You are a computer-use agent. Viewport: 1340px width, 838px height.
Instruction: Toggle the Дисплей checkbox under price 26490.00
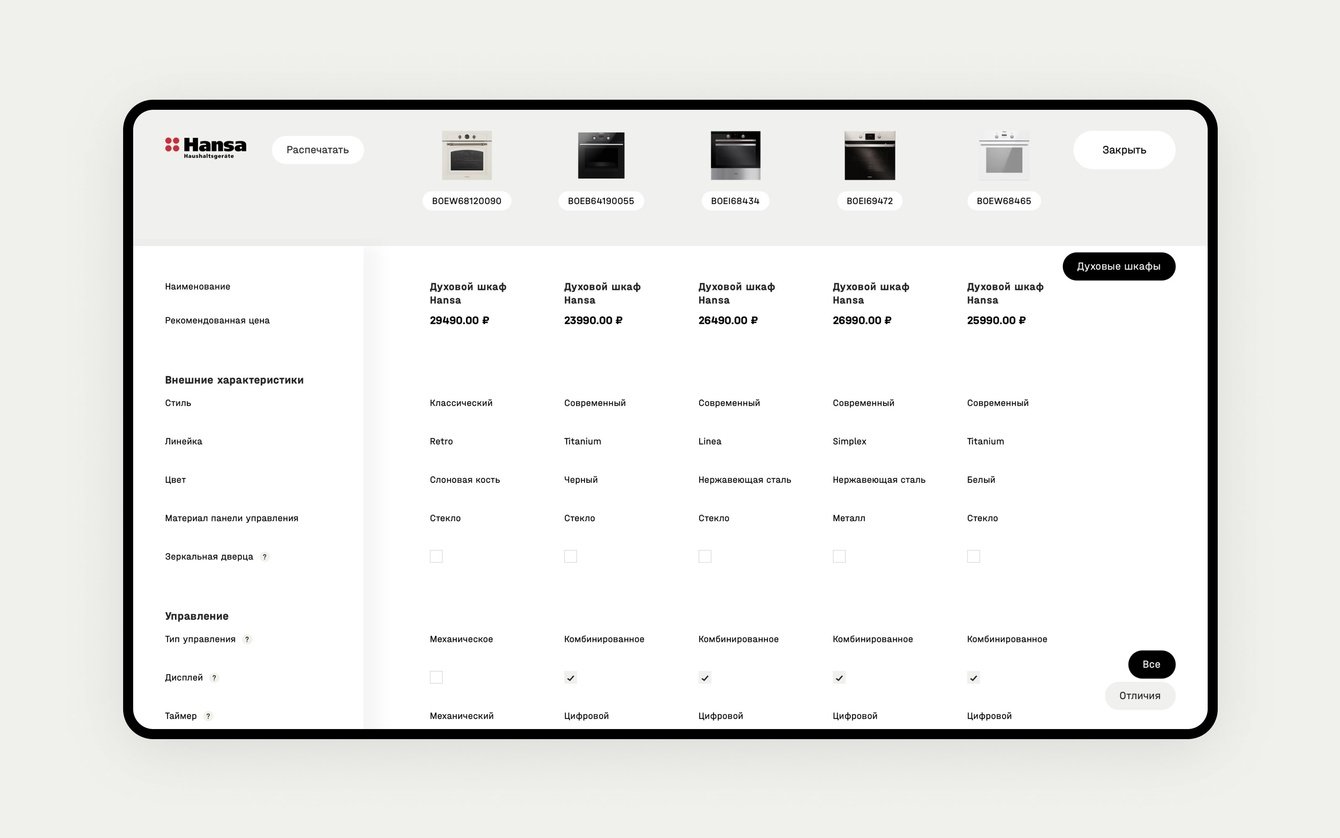click(x=705, y=678)
